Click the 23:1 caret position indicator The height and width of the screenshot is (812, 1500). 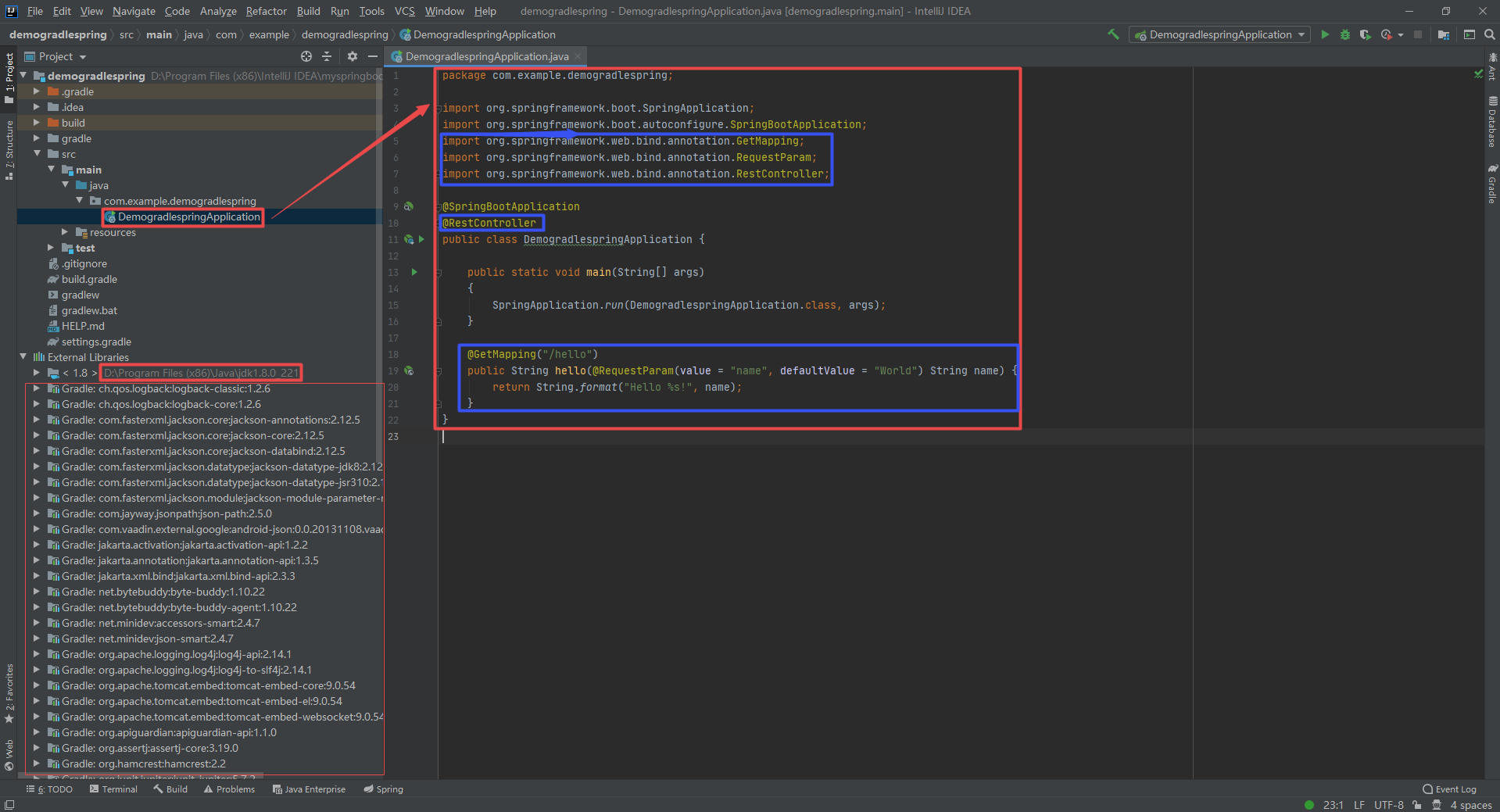pos(1333,805)
